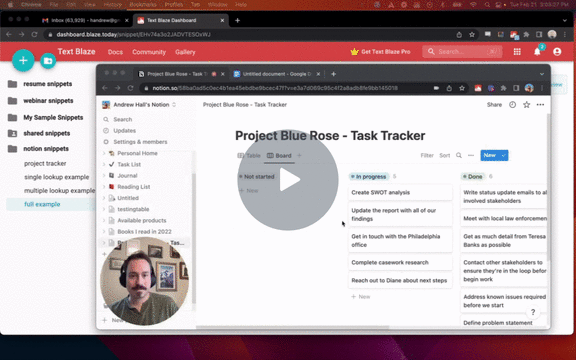The width and height of the screenshot is (576, 360).
Task: Expand the Available products page toggle
Action: 104,220
